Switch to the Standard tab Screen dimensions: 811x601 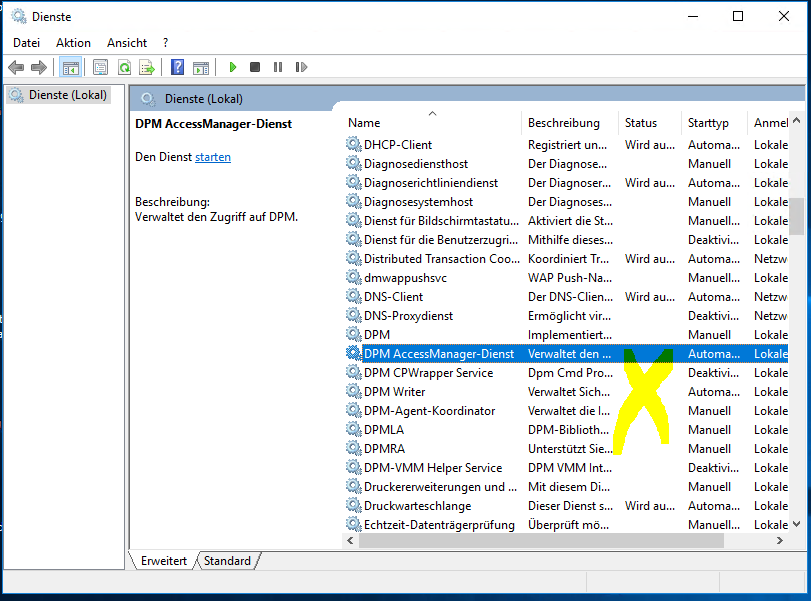pos(227,561)
